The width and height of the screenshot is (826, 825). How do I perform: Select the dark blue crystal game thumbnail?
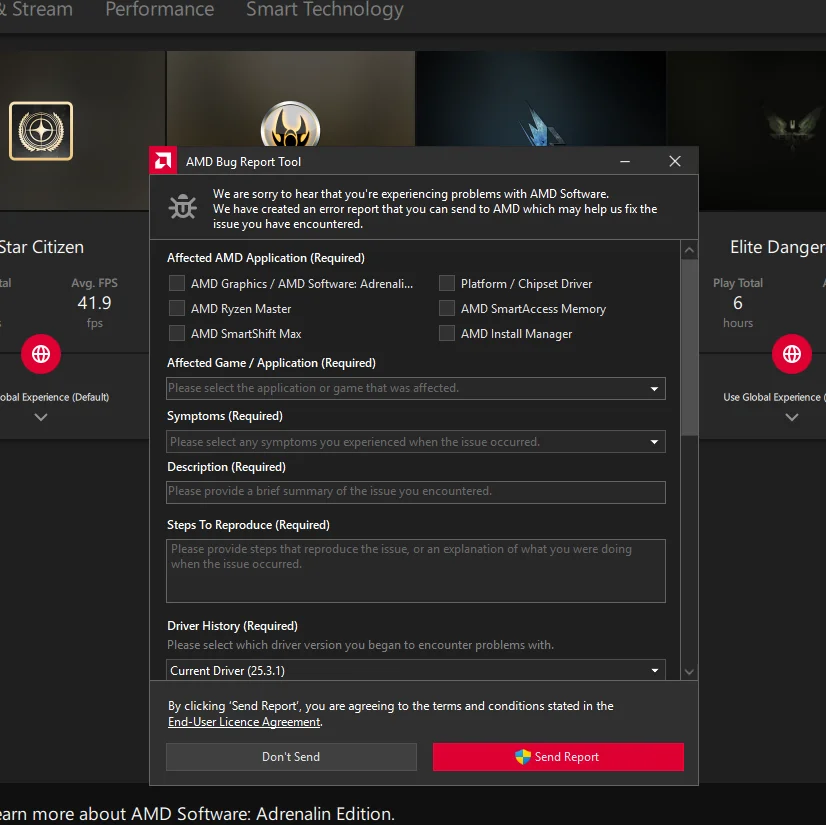pos(540,99)
